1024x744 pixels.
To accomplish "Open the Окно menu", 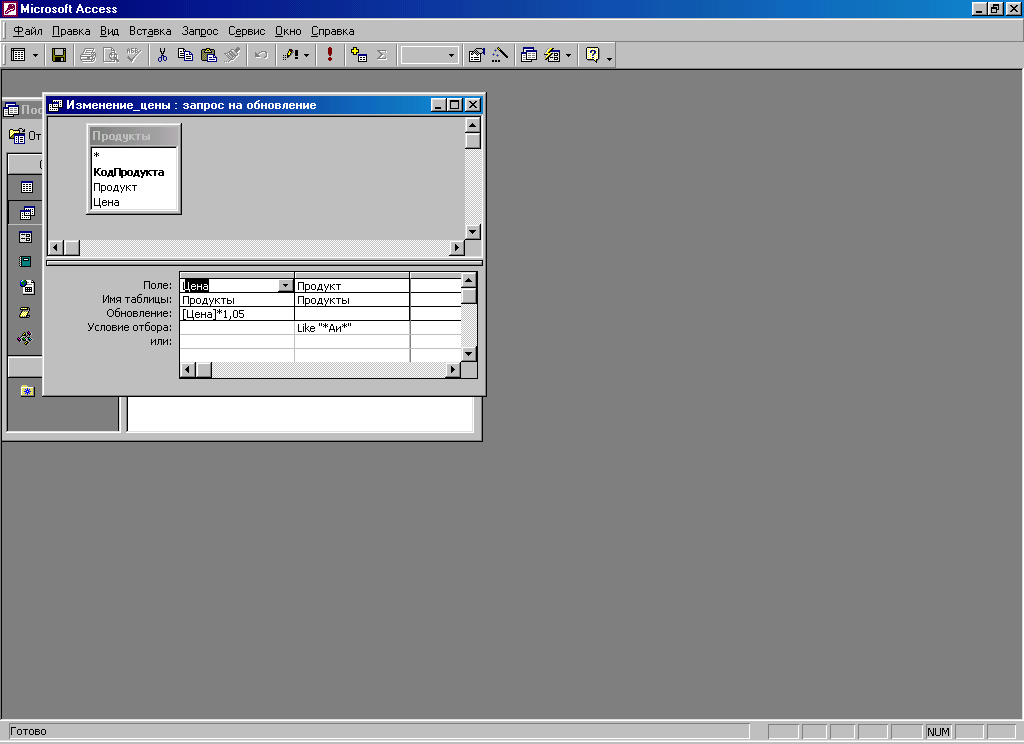I will (x=288, y=31).
